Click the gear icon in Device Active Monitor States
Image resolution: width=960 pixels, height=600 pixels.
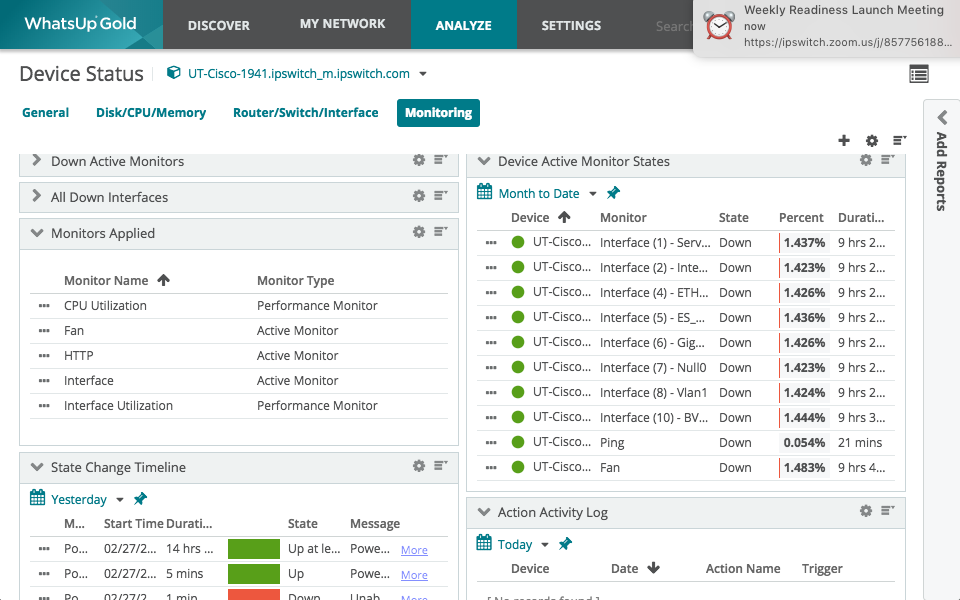pyautogui.click(x=866, y=160)
